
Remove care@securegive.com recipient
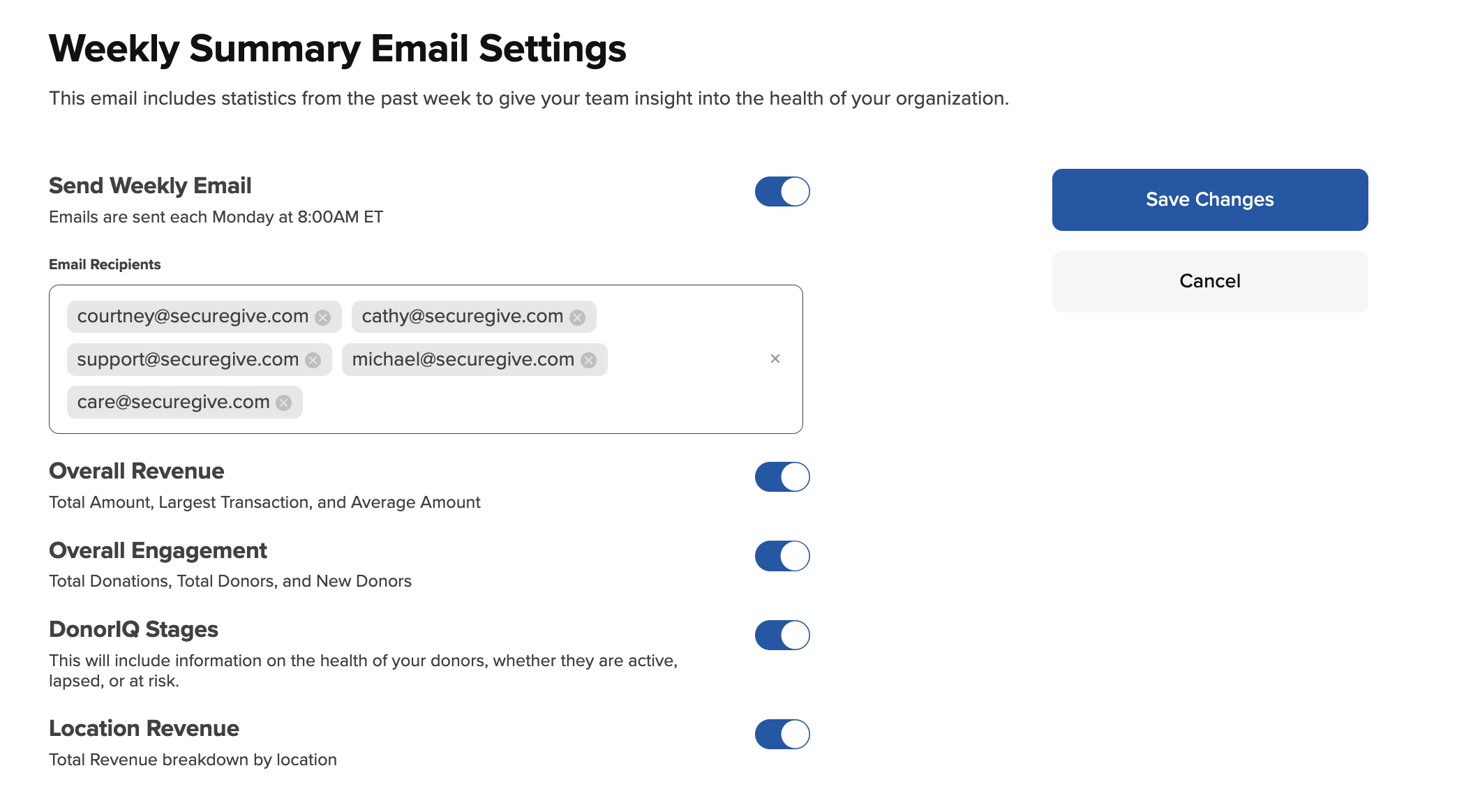tap(283, 403)
